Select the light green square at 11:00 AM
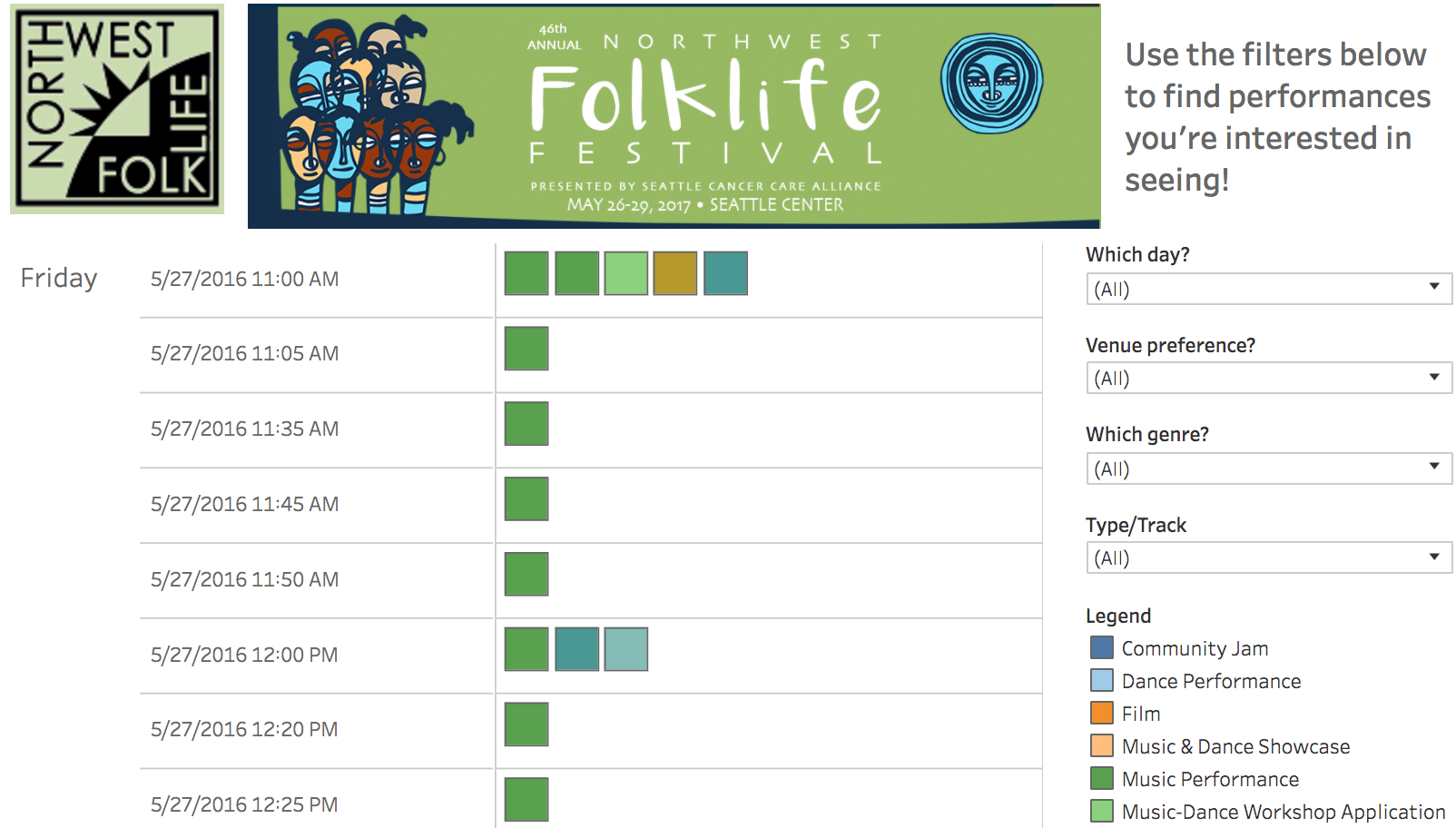Image resolution: width=1456 pixels, height=828 pixels. [x=625, y=273]
